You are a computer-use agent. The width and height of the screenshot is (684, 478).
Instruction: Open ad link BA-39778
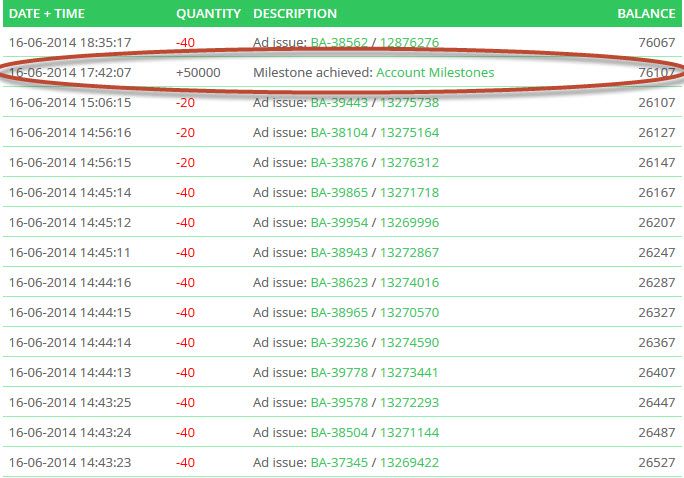tap(339, 373)
